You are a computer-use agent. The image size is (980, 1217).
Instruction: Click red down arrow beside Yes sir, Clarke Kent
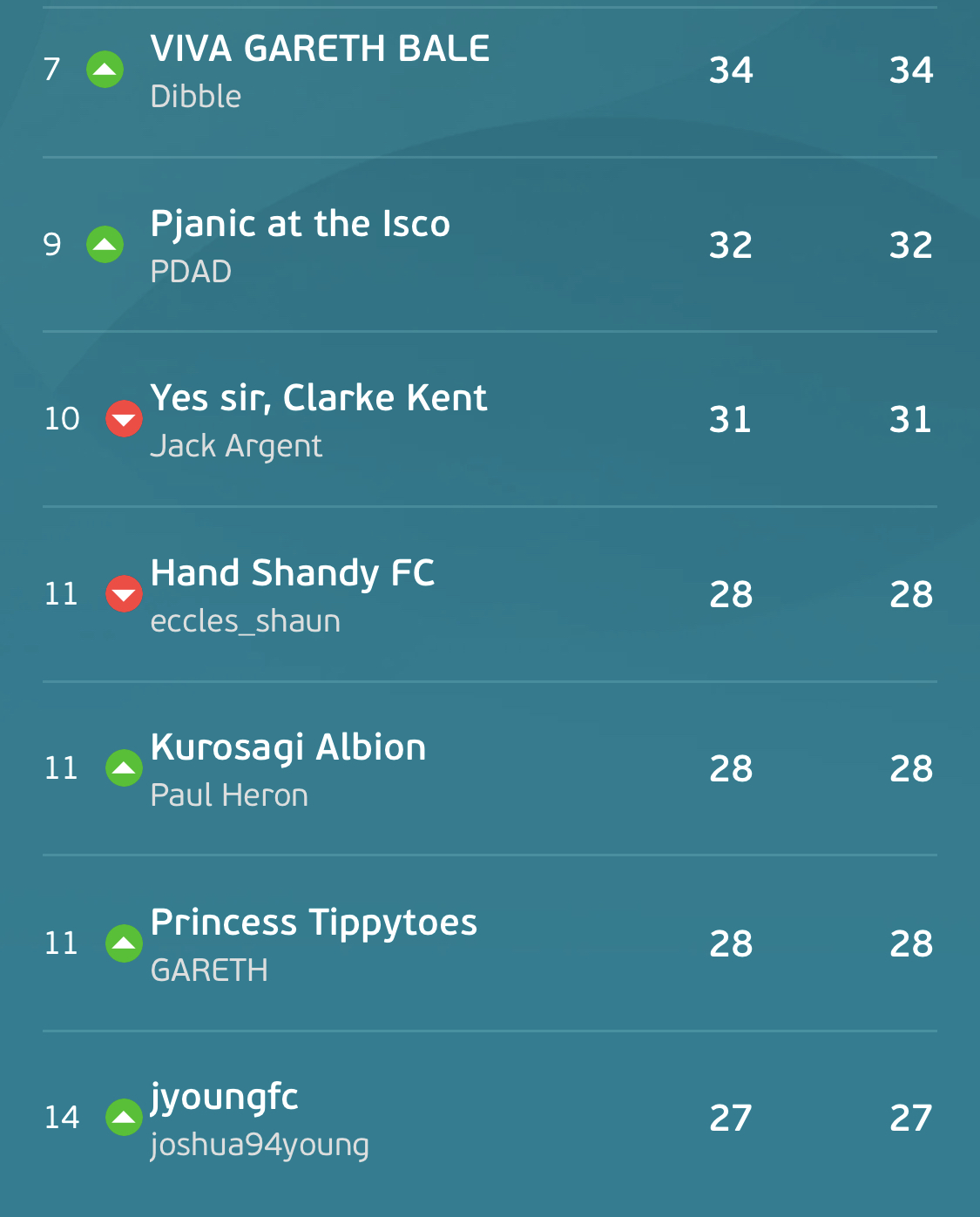124,419
